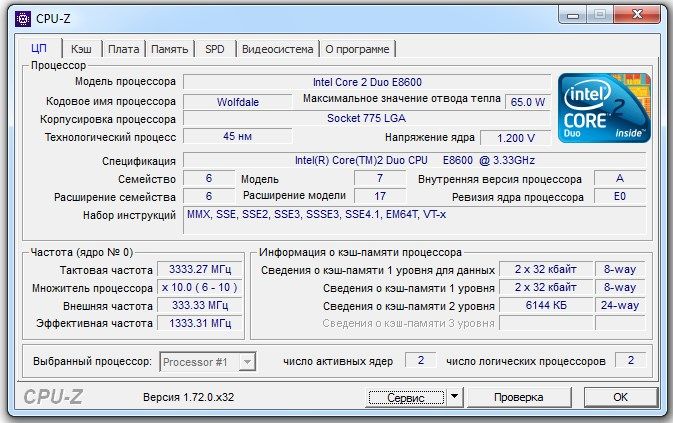The image size is (673, 423).
Task: Open the Кэш tab
Action: pos(81,49)
